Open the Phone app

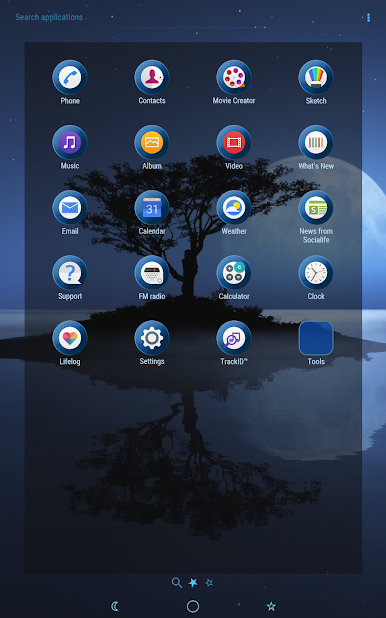[70, 78]
